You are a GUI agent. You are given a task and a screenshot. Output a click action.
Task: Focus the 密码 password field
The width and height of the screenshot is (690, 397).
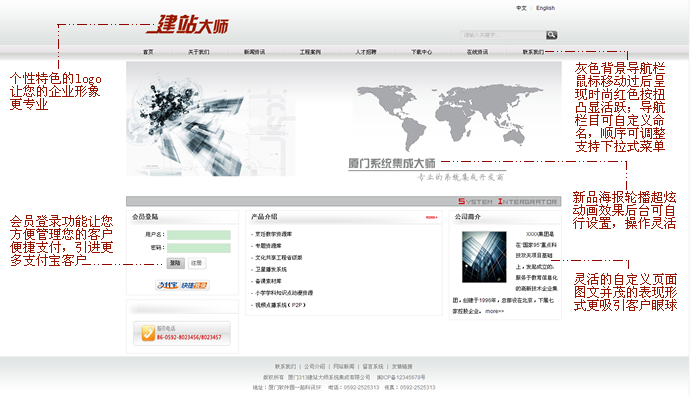(198, 248)
